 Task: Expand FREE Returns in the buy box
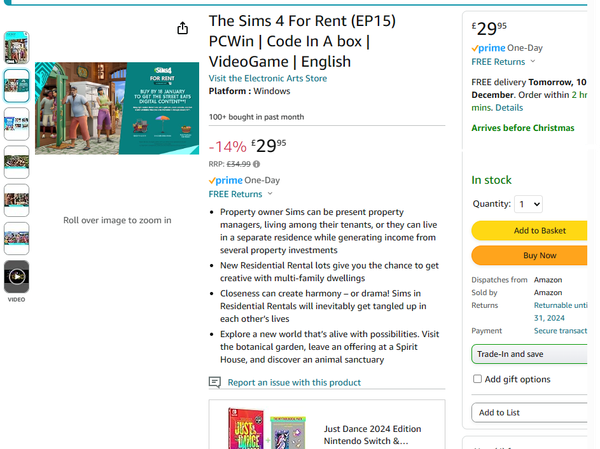502,62
